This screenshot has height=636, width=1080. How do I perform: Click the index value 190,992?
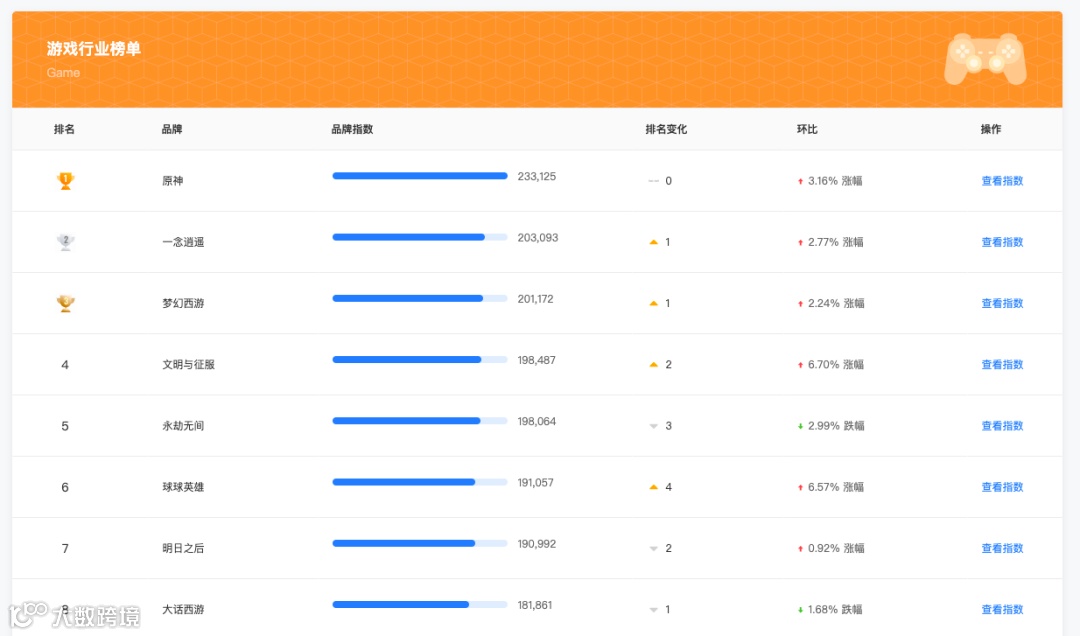pyautogui.click(x=537, y=544)
